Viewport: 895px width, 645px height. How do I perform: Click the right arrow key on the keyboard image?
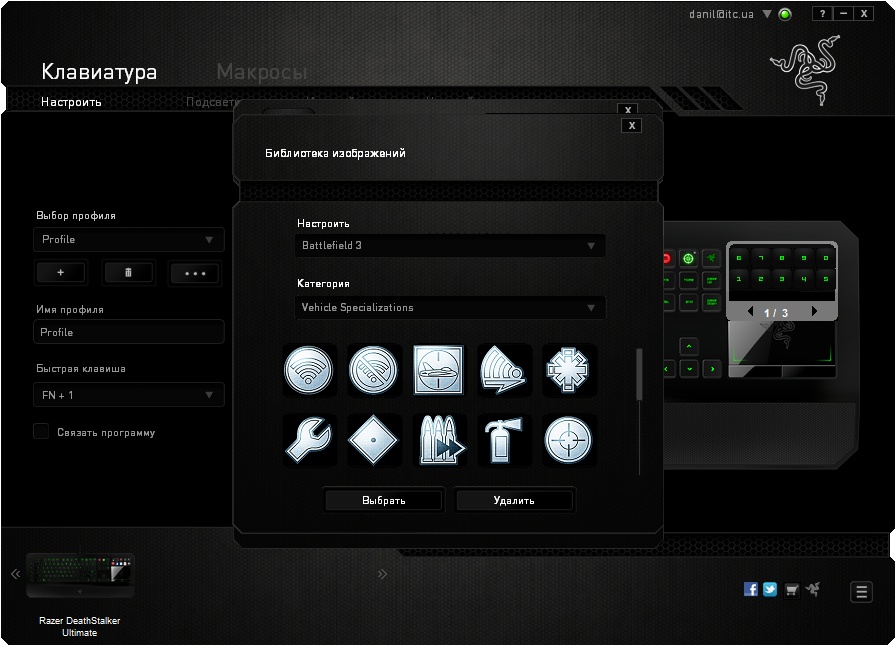click(712, 369)
